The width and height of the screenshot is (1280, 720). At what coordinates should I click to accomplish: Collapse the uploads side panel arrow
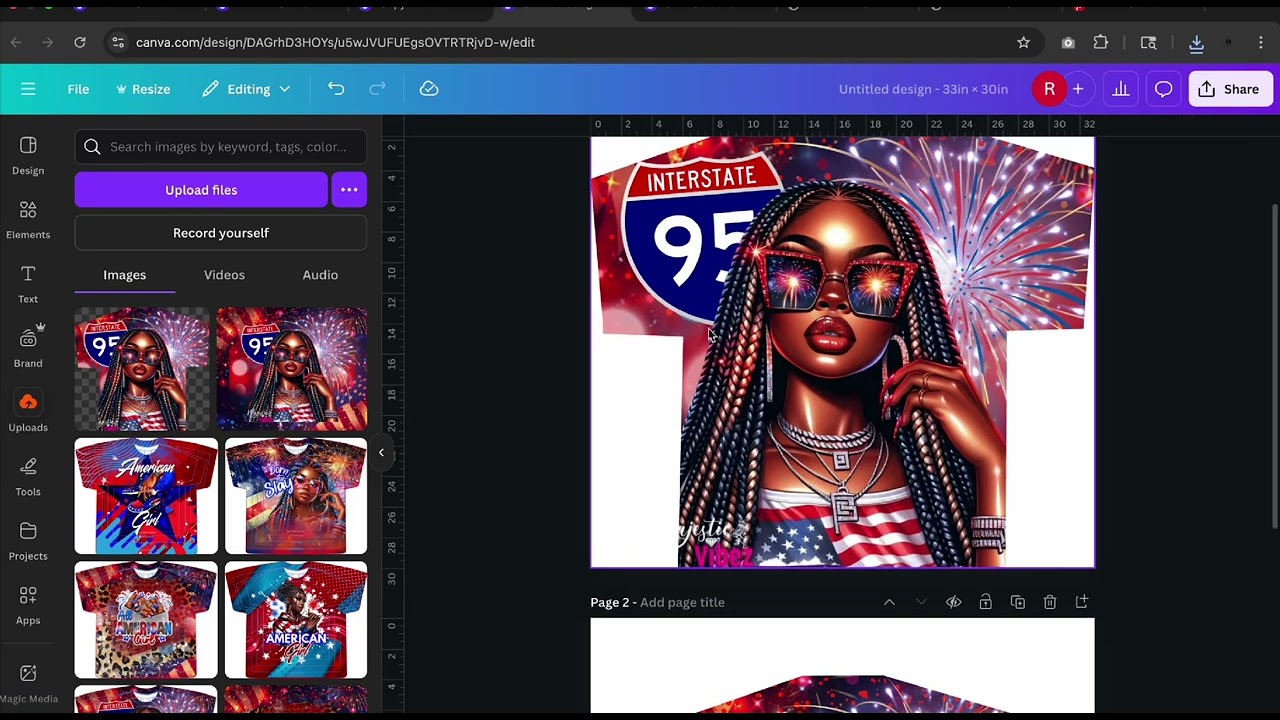coord(381,453)
